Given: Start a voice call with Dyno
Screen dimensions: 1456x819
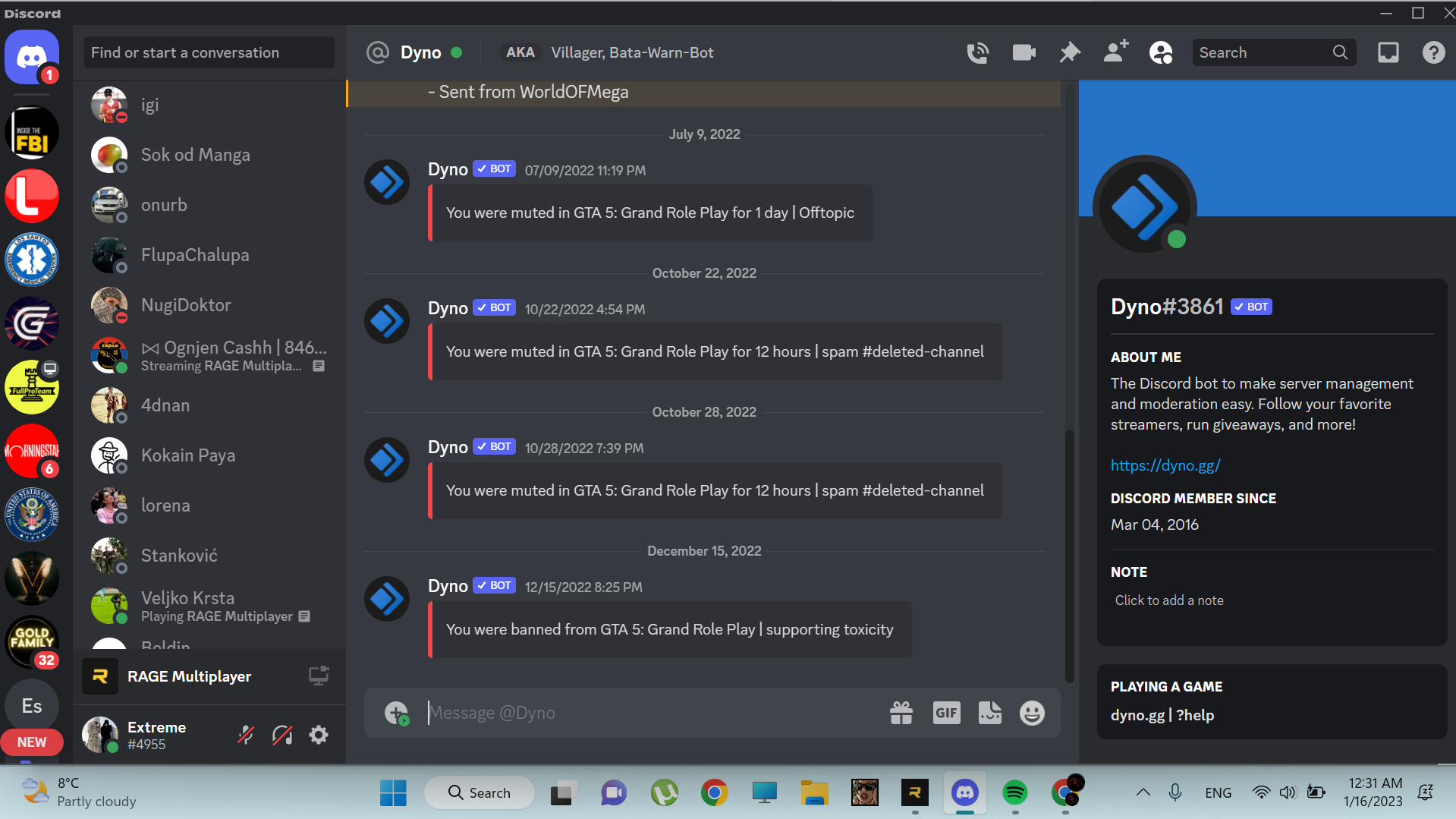Looking at the screenshot, I should pyautogui.click(x=977, y=52).
